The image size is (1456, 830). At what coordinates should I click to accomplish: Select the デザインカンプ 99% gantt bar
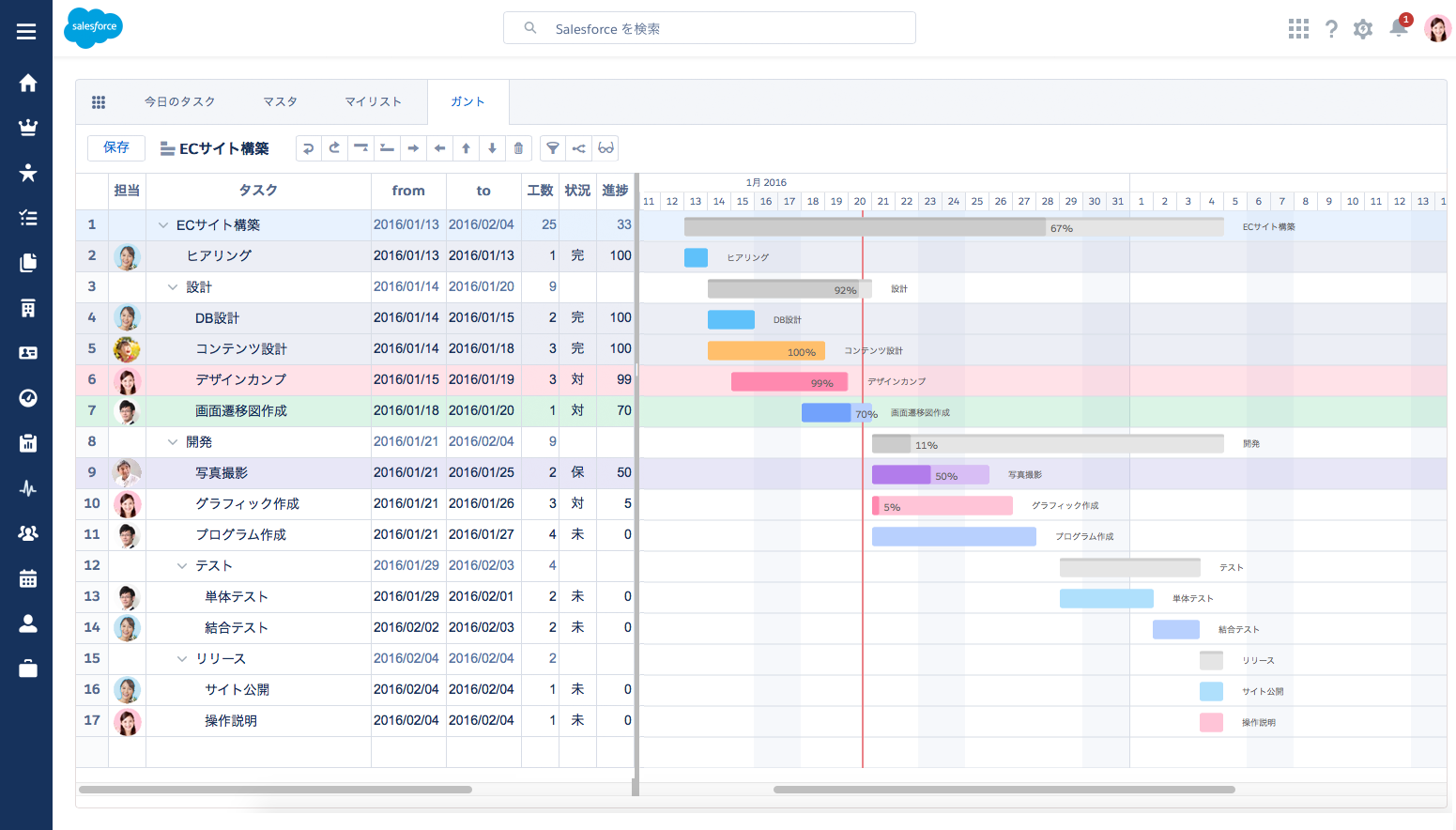(789, 381)
